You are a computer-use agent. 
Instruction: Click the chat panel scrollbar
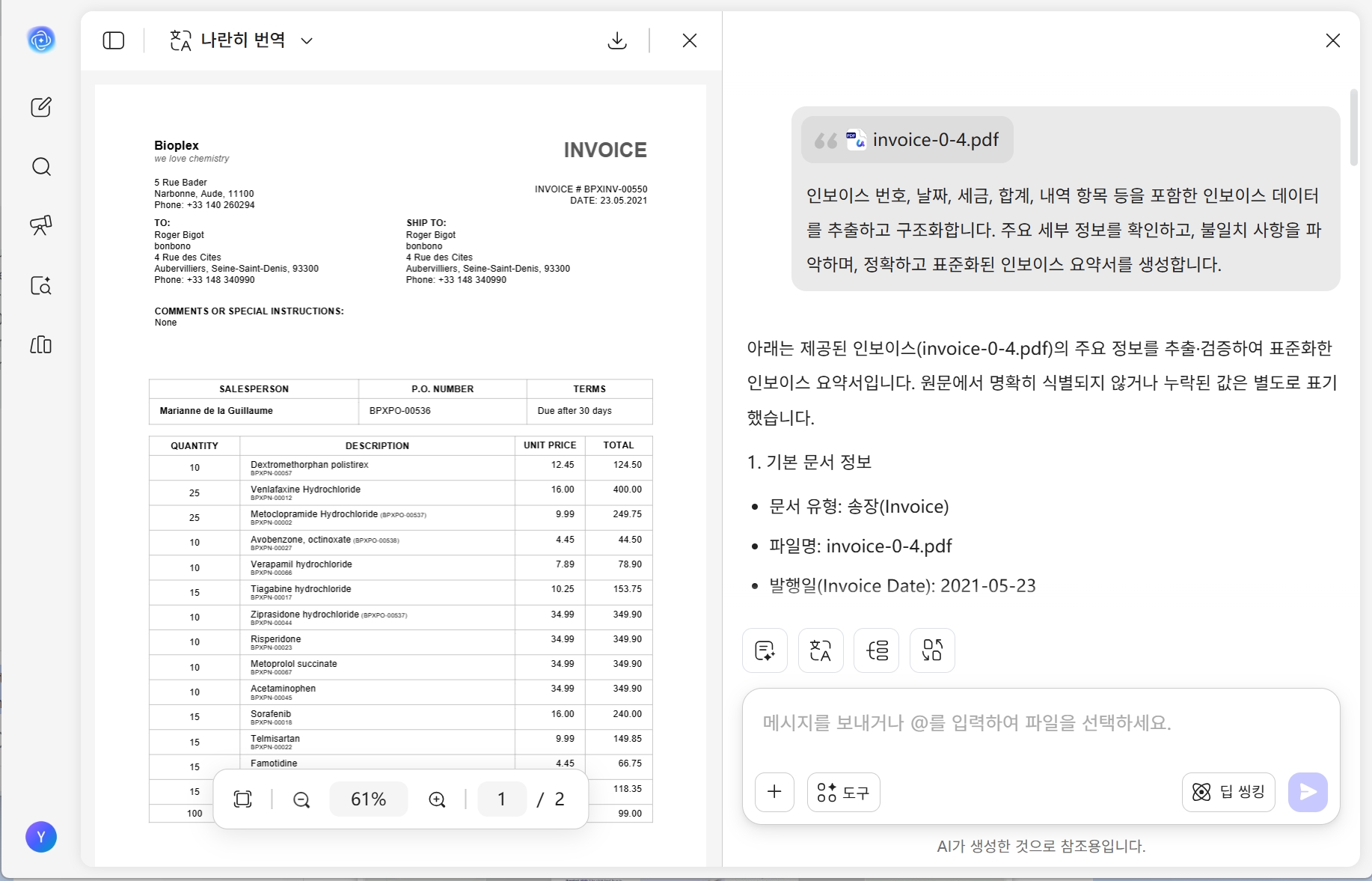[x=1353, y=127]
